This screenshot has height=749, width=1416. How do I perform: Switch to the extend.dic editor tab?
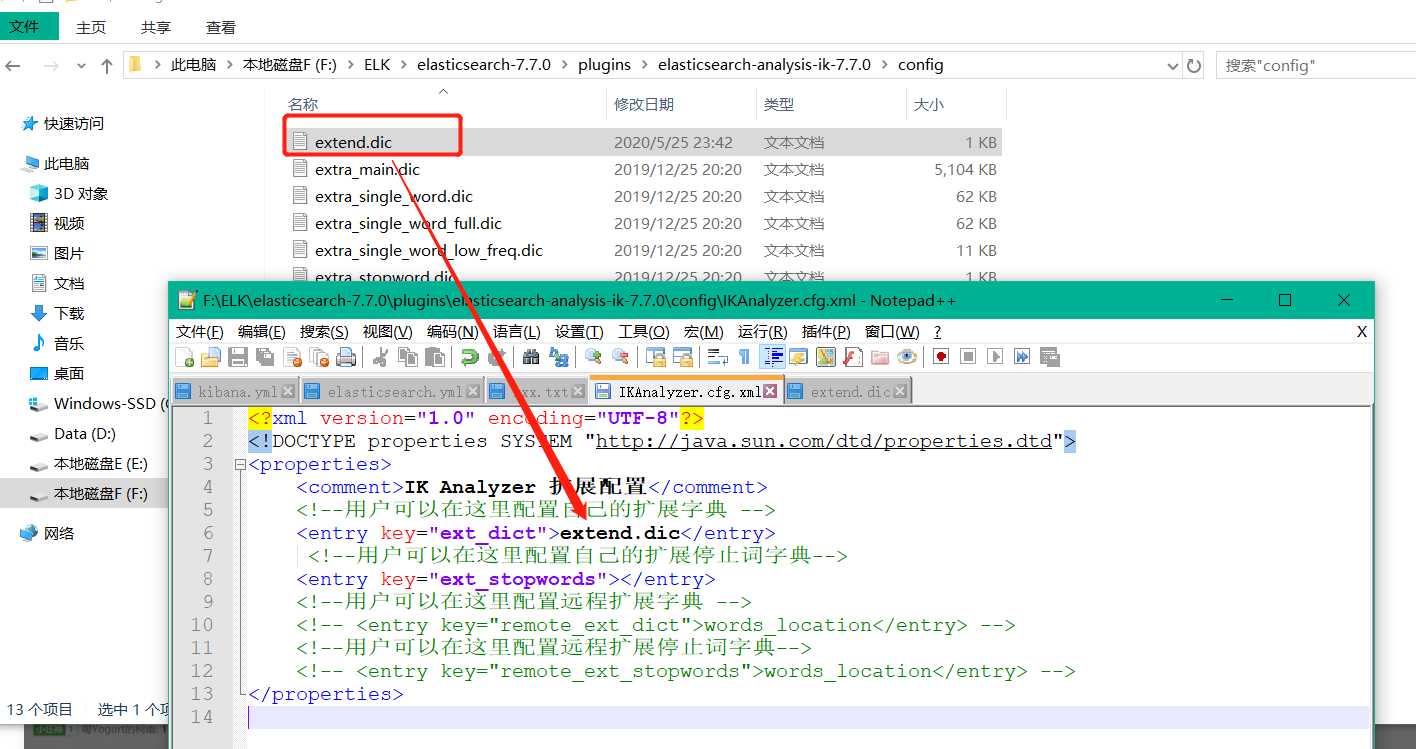848,392
